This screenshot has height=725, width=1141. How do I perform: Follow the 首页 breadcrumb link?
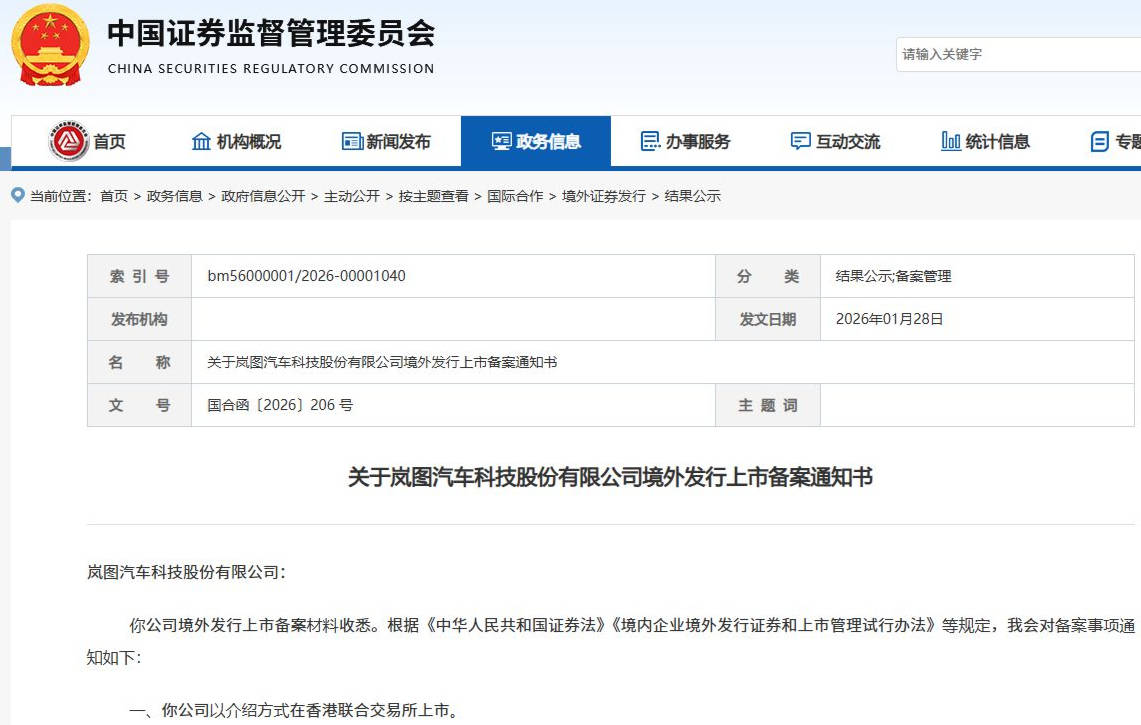point(114,196)
